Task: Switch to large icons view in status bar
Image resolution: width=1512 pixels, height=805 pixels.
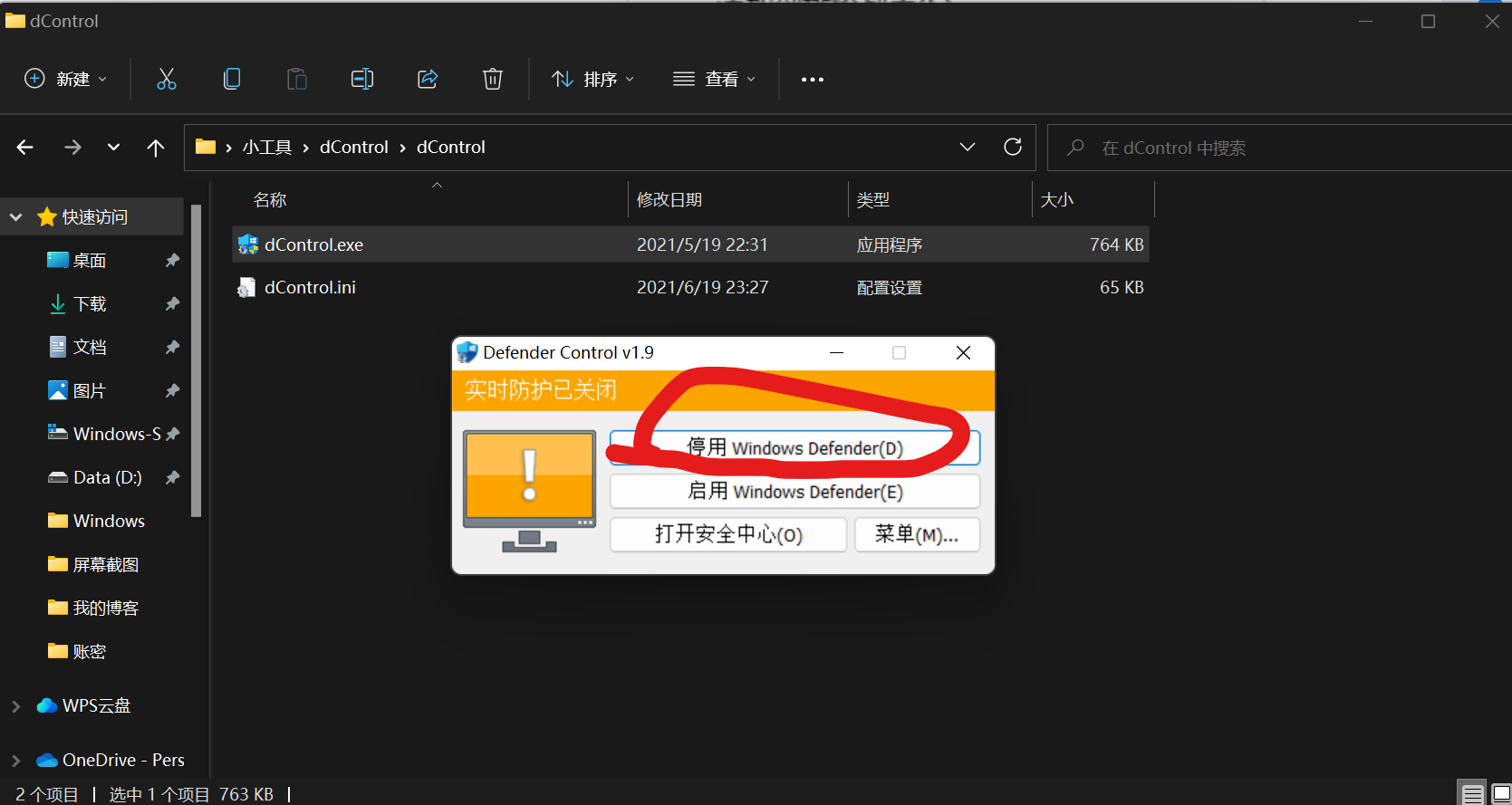Action: pos(1500,794)
